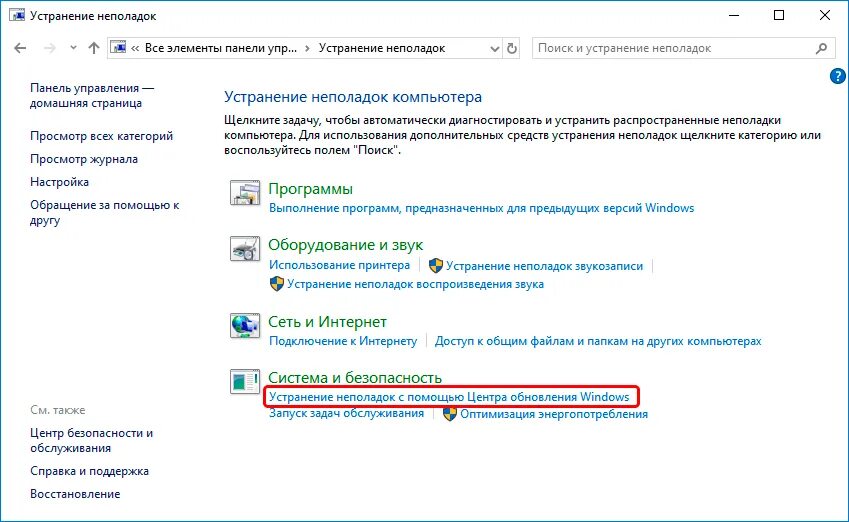Click shield icon next to Оптимизация энергопотребления
This screenshot has width=849, height=522.
point(450,414)
